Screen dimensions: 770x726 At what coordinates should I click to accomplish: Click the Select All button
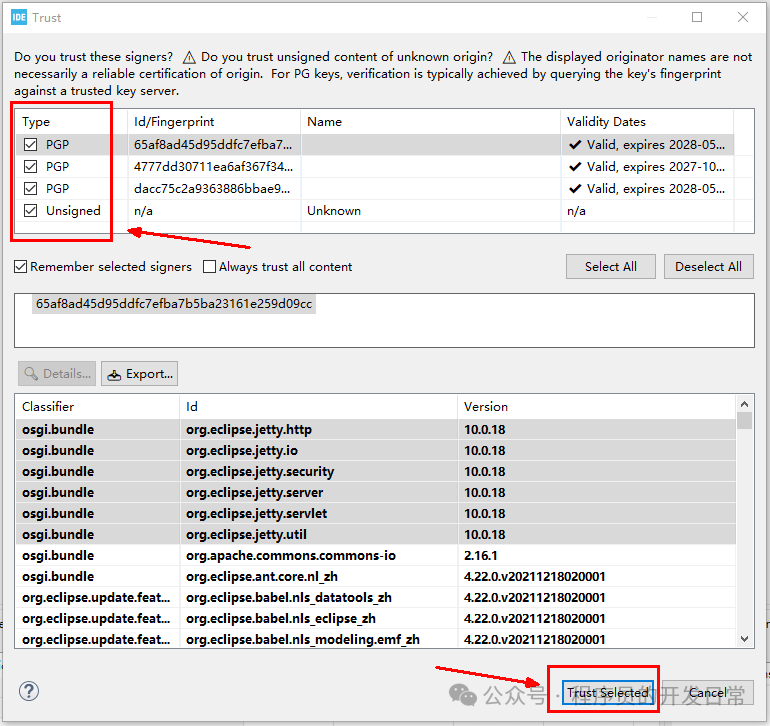tap(610, 267)
